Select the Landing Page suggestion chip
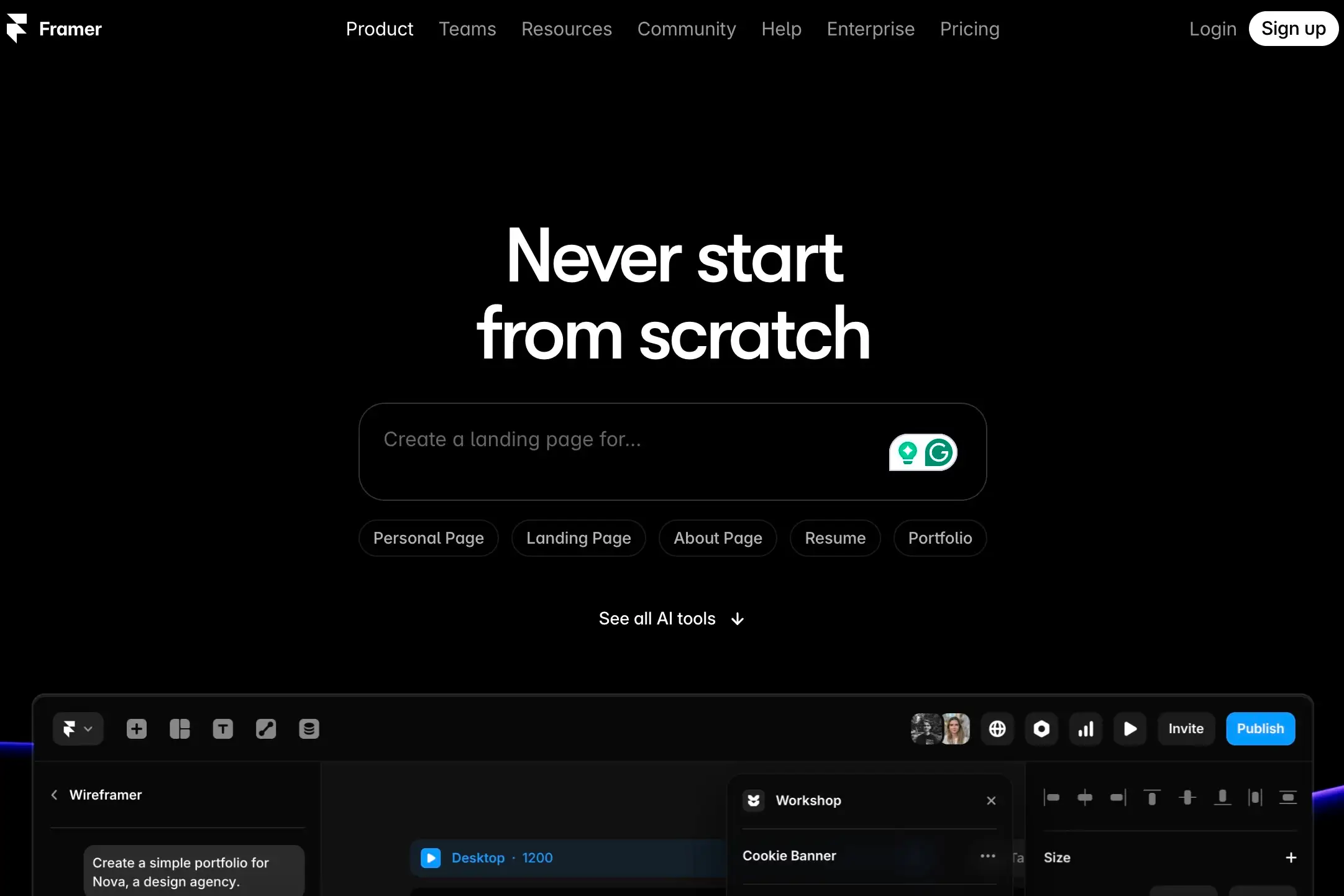Viewport: 1344px width, 896px height. click(578, 538)
